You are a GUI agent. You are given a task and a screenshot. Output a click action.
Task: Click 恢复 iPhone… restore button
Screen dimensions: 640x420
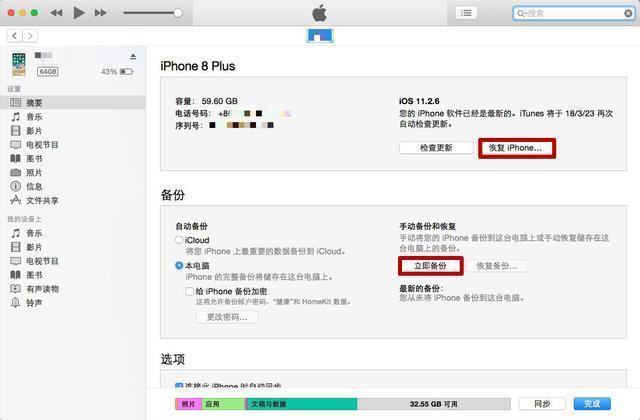[x=517, y=148]
